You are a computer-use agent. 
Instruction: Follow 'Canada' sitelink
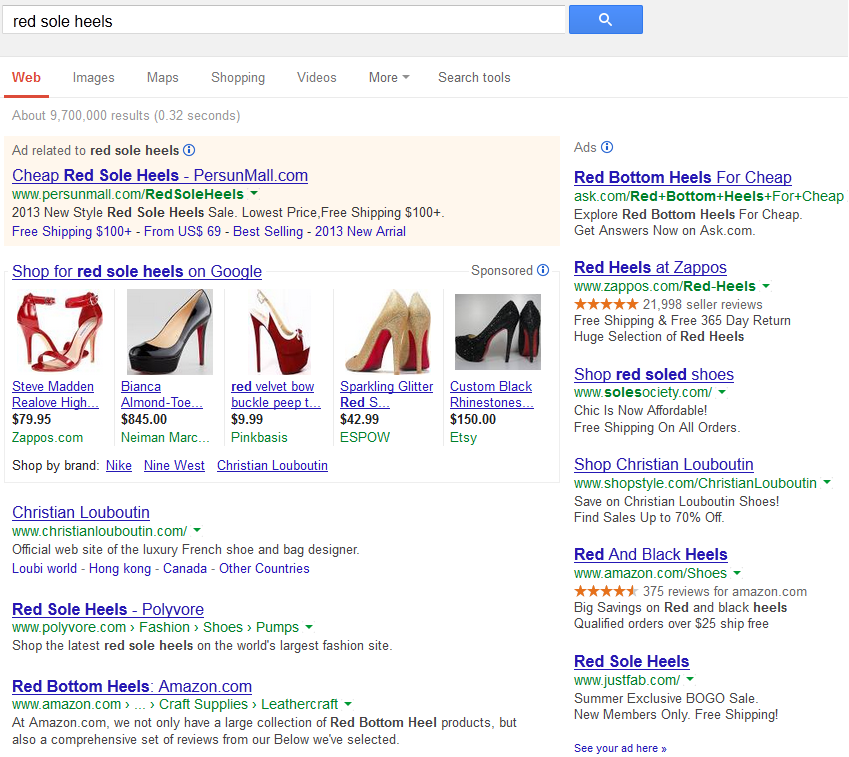tap(185, 568)
